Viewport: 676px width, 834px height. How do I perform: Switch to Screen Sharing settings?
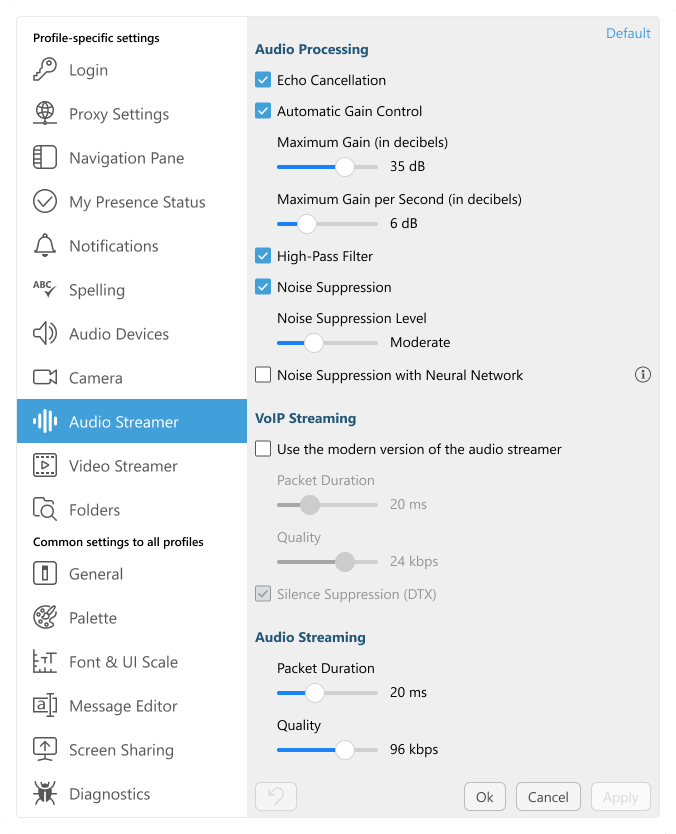45,750
